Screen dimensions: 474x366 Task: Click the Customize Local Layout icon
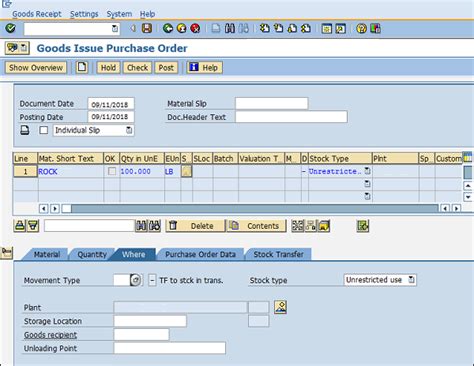tap(375, 28)
